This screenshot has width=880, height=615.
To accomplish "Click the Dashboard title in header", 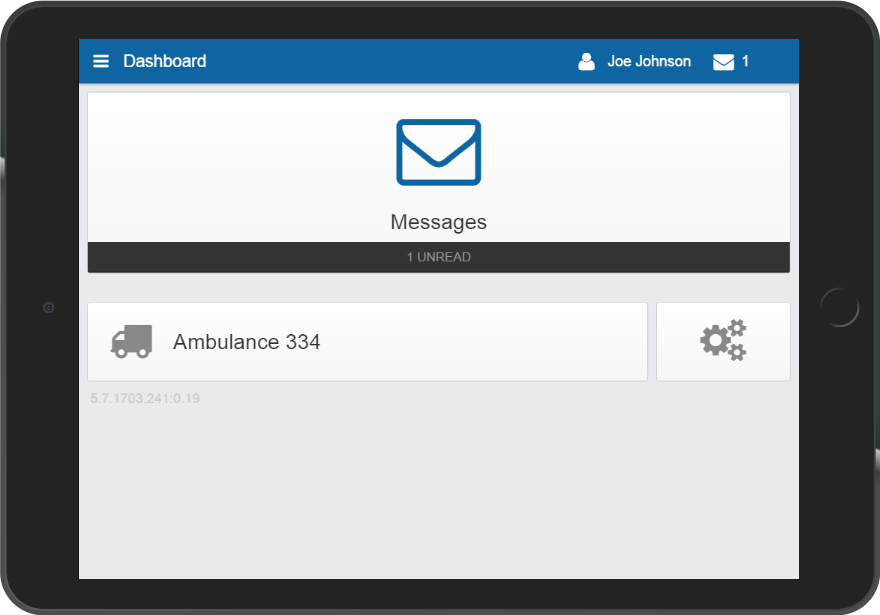I will (164, 61).
